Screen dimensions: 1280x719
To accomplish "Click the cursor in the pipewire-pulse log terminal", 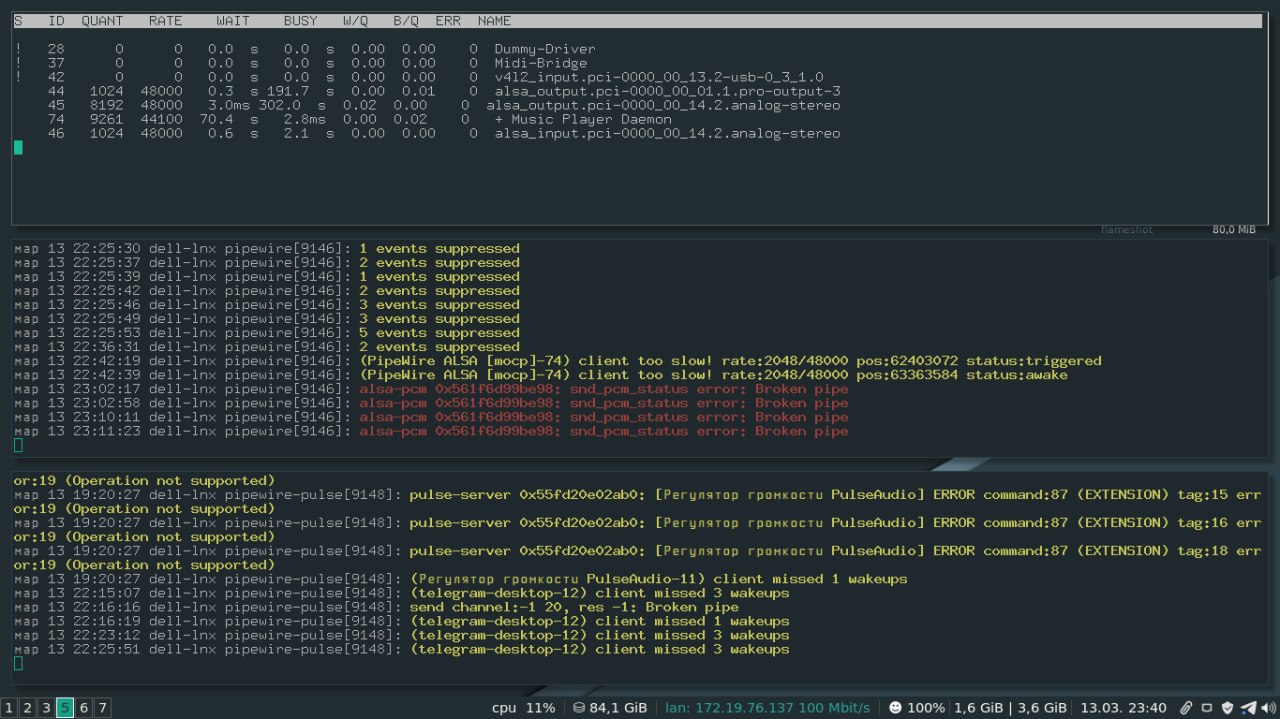I will coord(18,663).
